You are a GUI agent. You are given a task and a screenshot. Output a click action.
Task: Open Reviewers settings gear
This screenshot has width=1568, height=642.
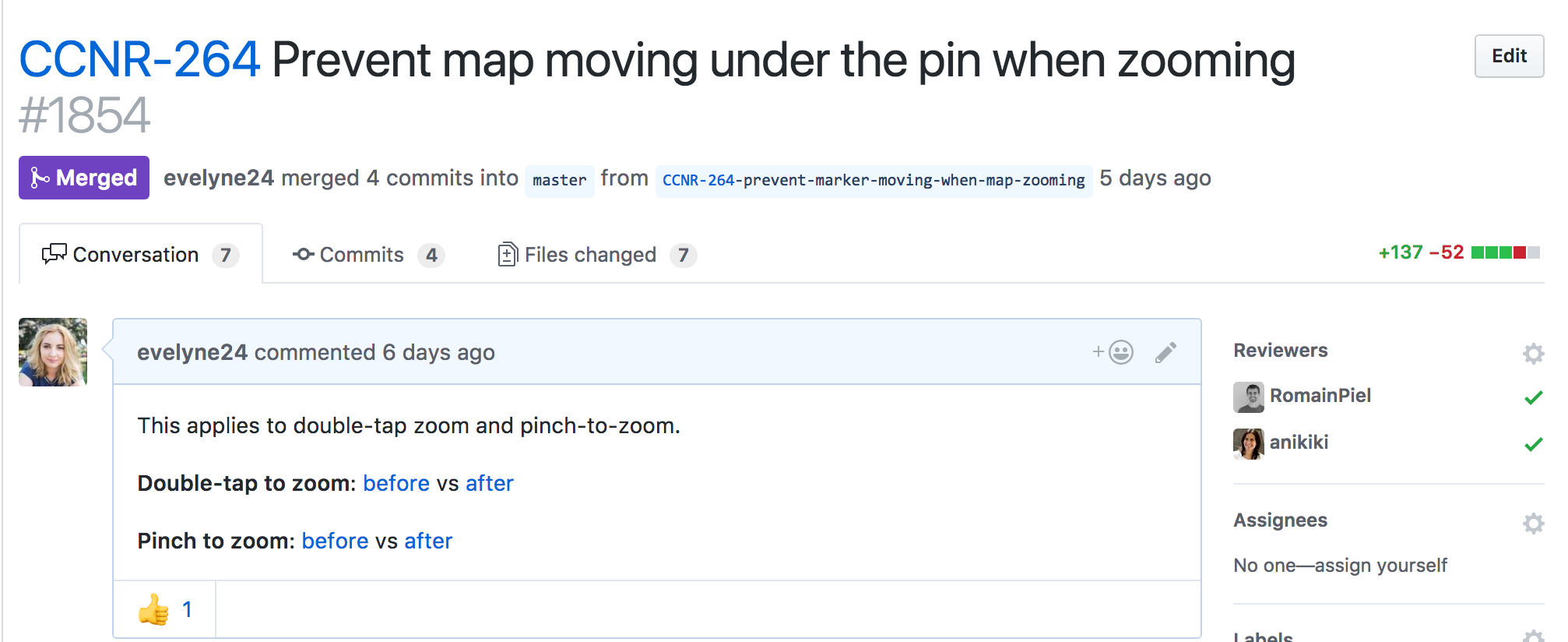point(1533,353)
